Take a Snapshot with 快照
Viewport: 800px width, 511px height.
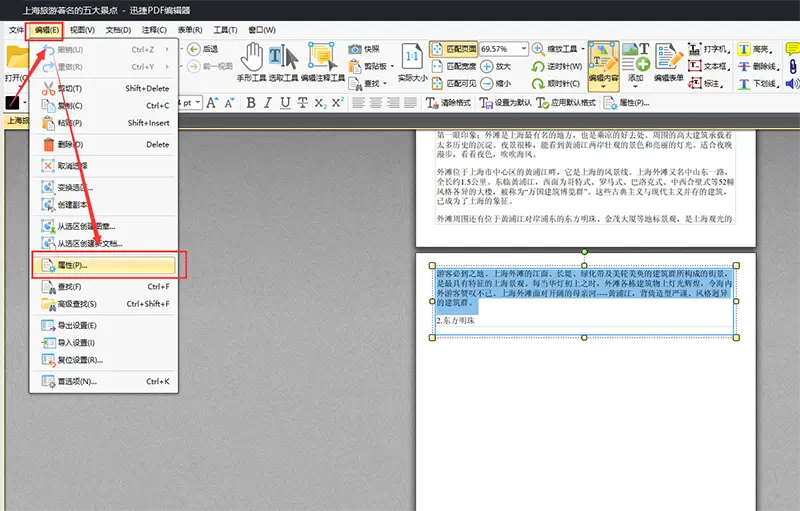(x=364, y=49)
